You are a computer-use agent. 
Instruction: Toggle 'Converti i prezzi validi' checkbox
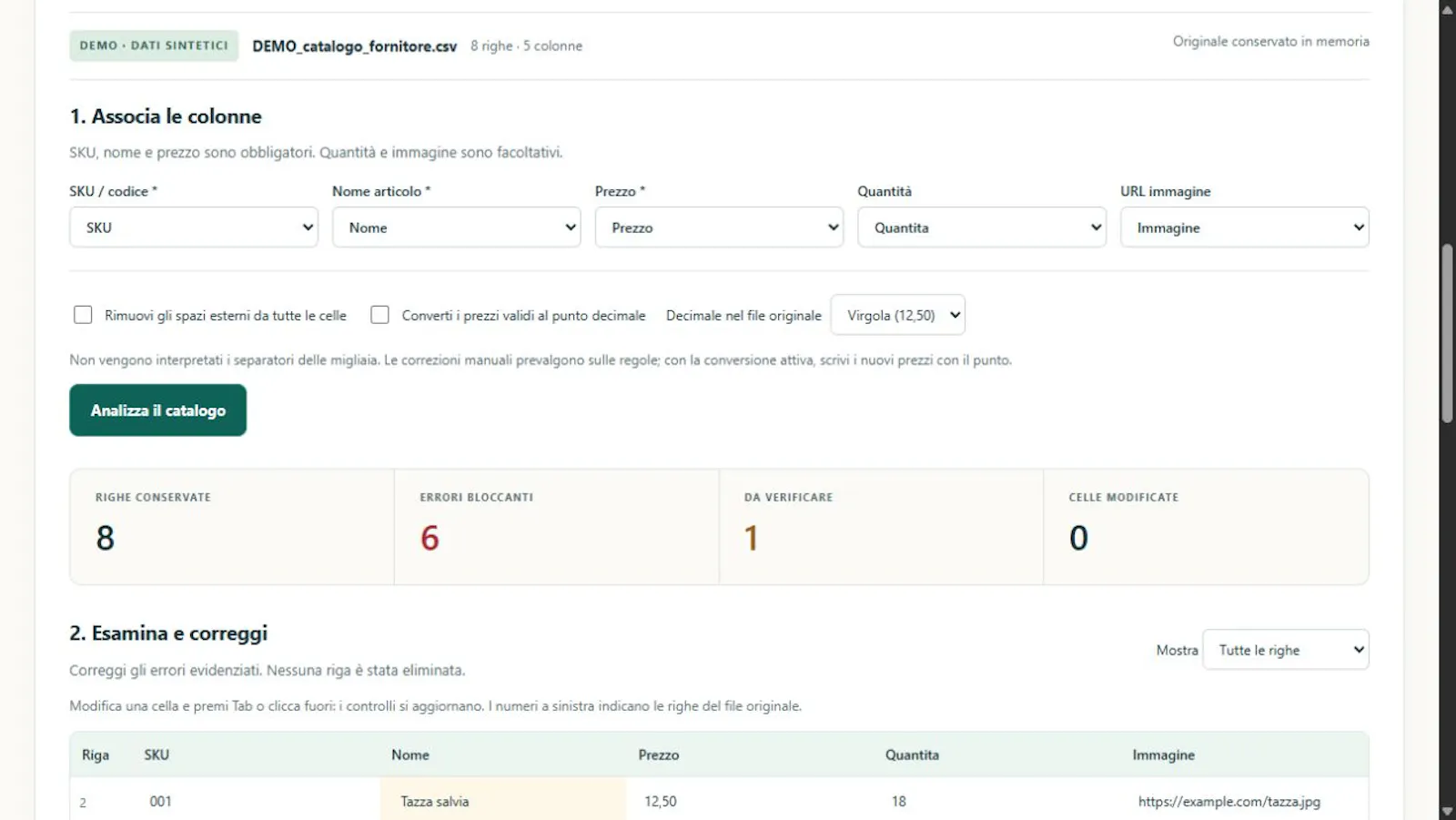379,315
